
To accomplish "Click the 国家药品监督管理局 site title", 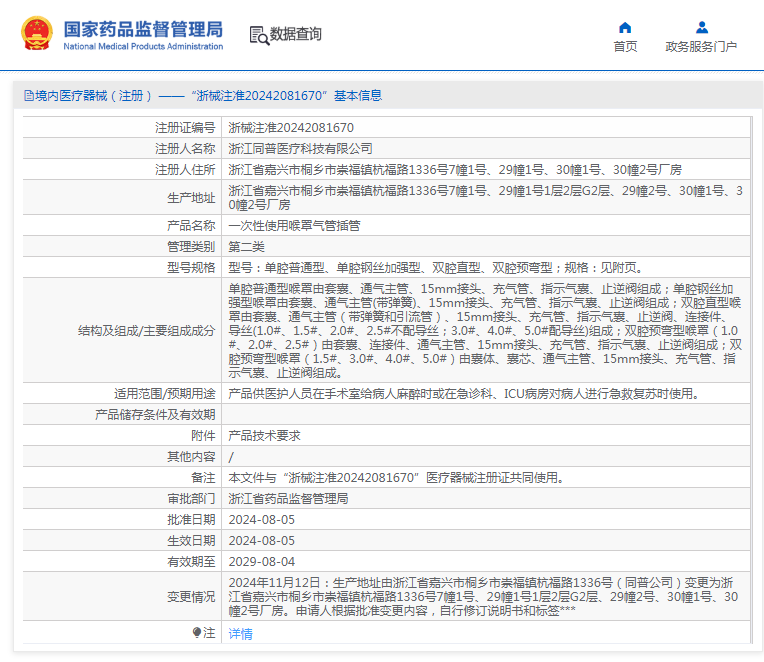I will point(143,28).
